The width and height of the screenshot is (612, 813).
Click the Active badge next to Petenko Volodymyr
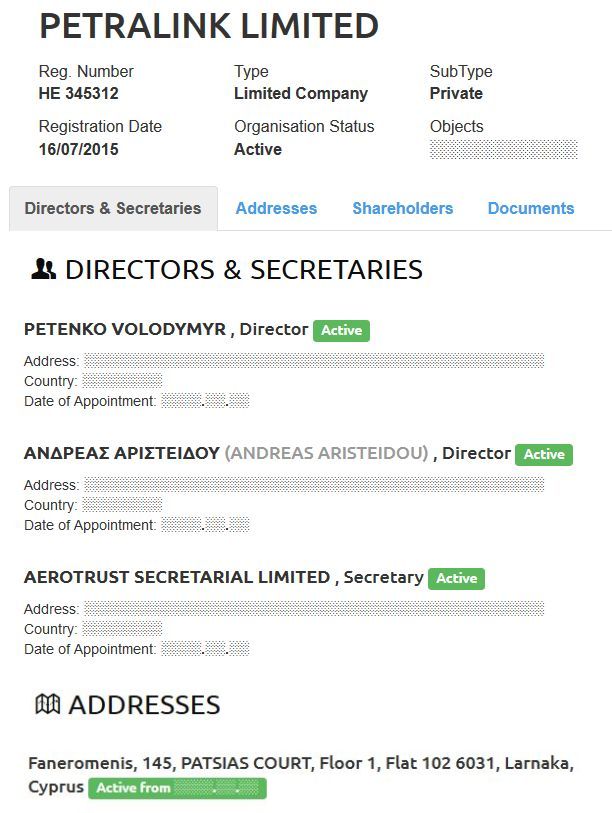341,330
